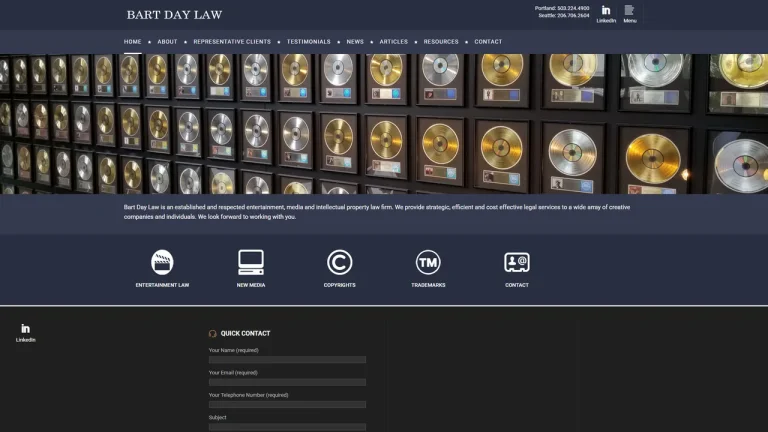This screenshot has height=432, width=768.
Task: Click the Copyrights symbol icon
Action: (x=339, y=262)
